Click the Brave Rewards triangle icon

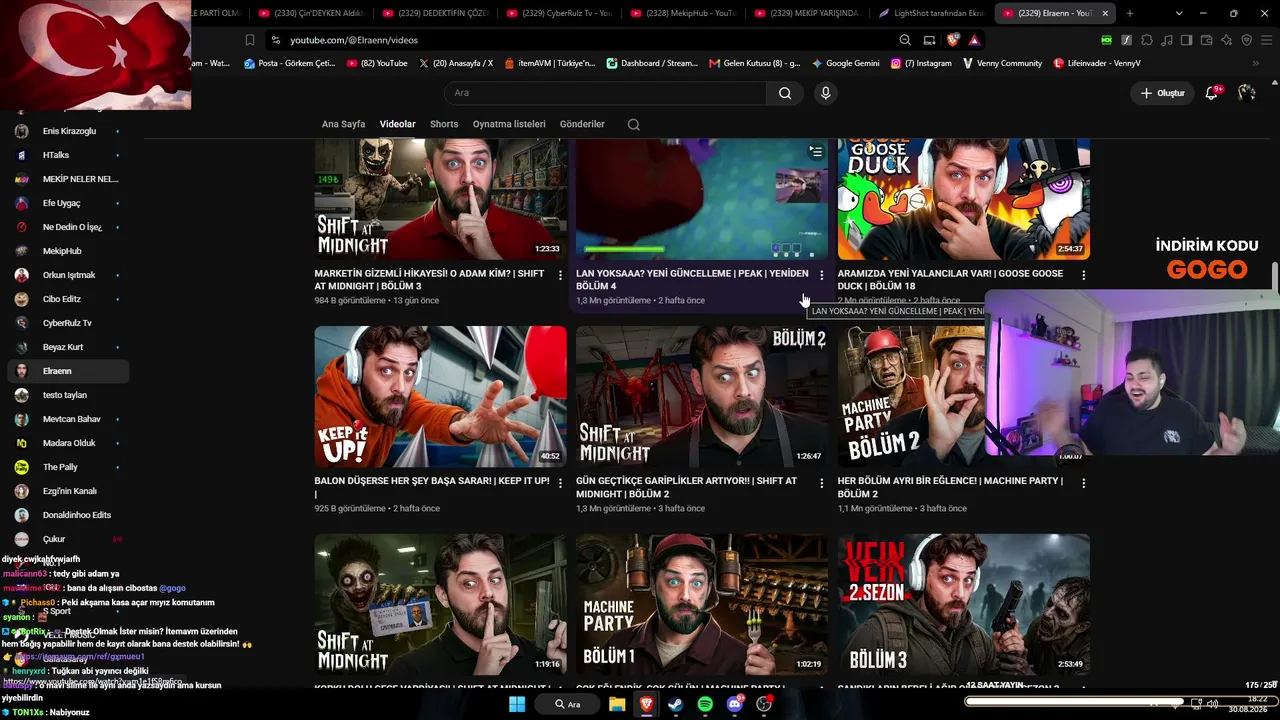click(974, 40)
